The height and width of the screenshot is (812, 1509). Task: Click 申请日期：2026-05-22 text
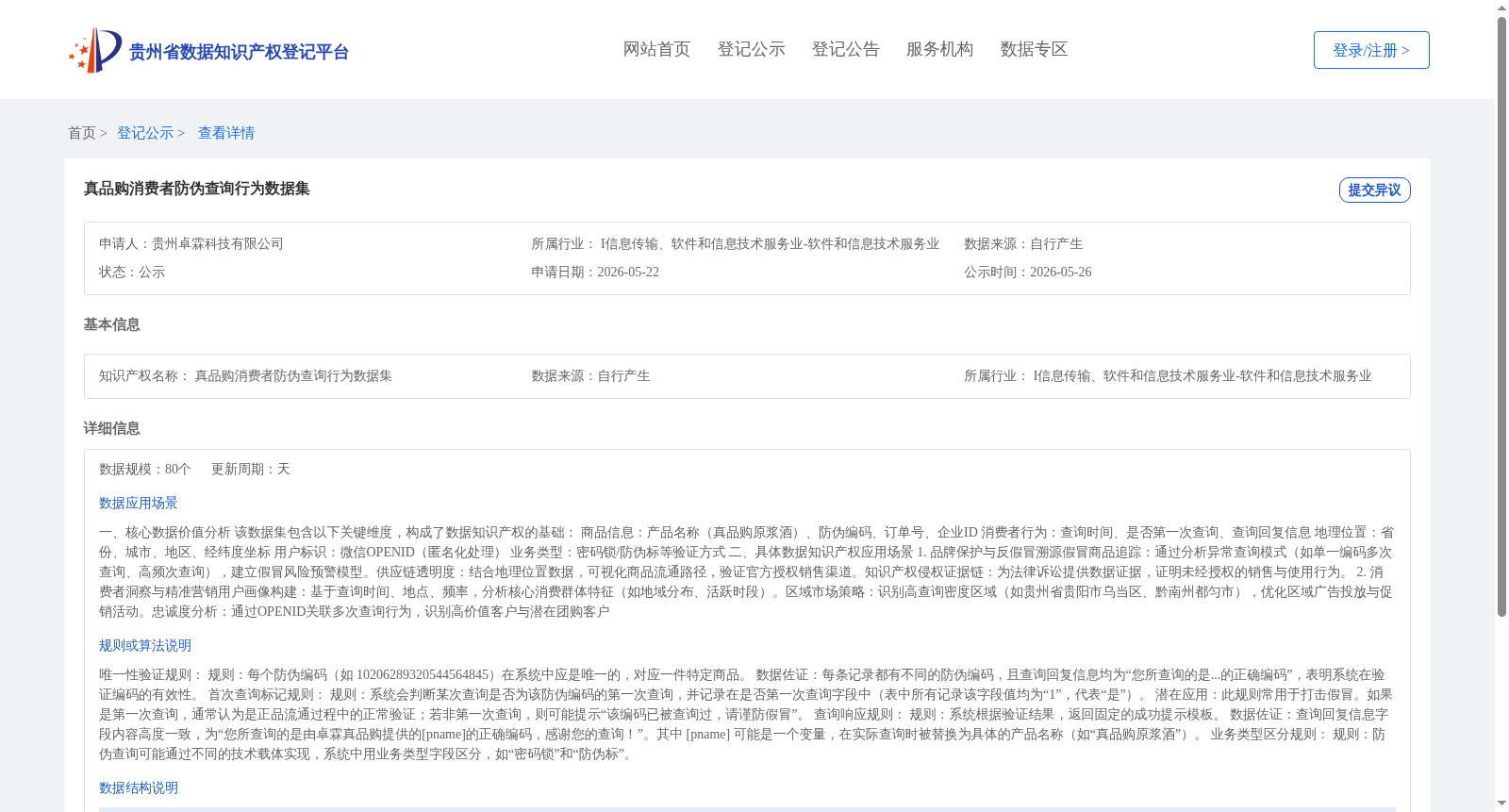[x=595, y=272]
